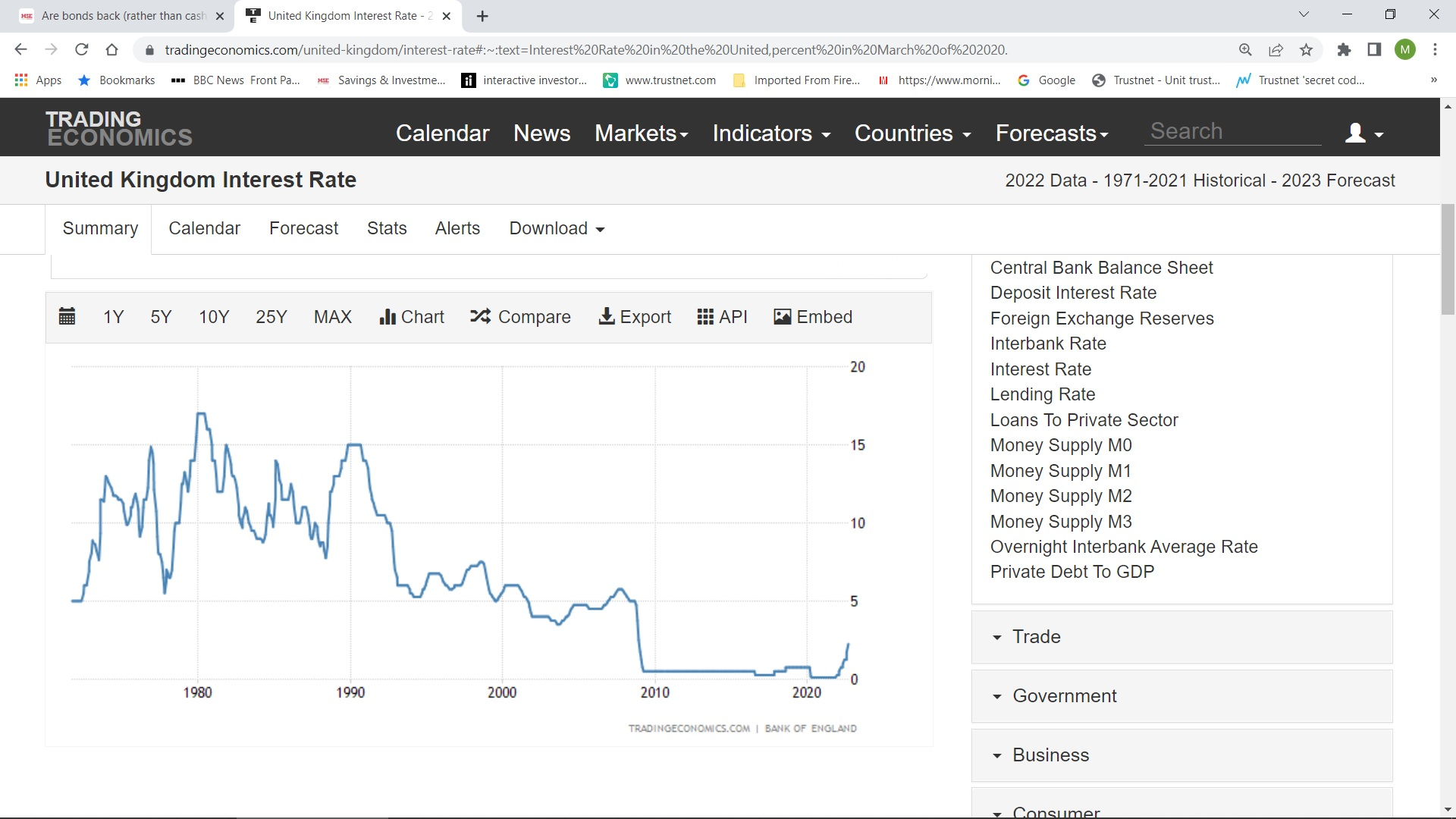
Task: Select the 10Y chart time range
Action: coord(214,317)
